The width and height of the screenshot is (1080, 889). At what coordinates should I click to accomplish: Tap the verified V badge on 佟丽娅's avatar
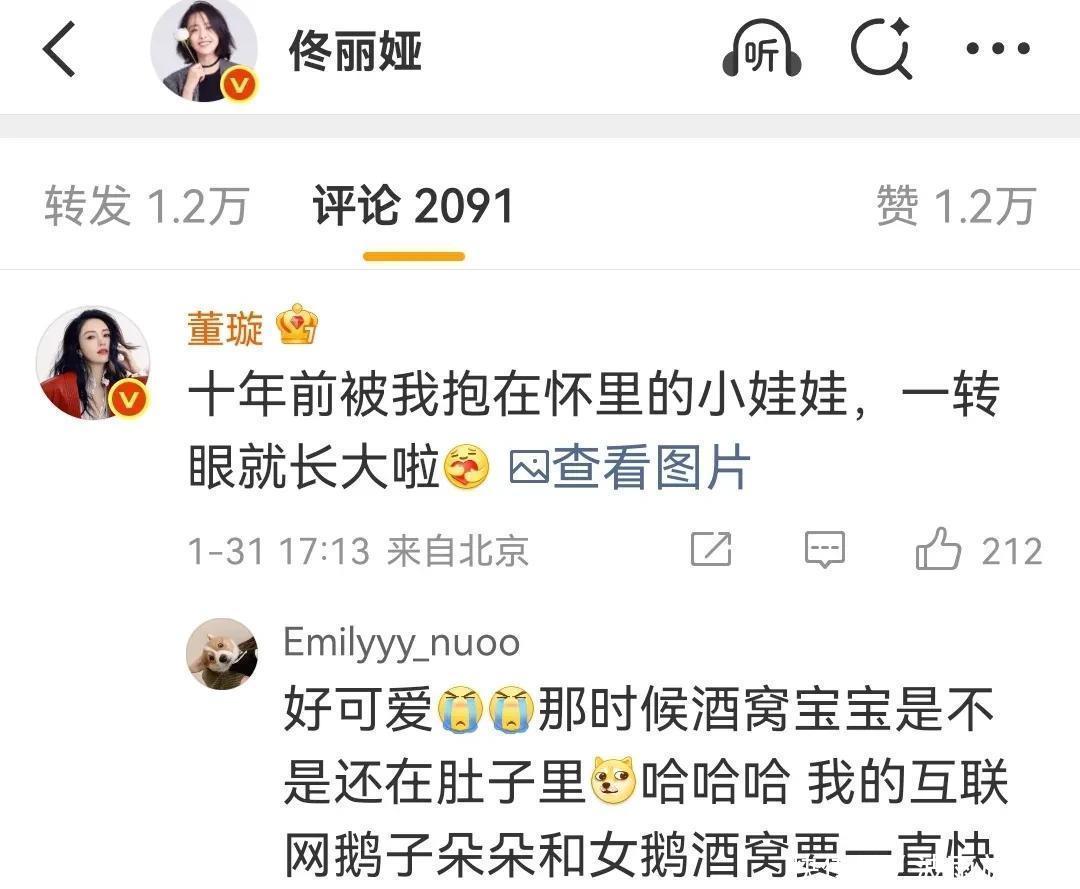(x=239, y=86)
